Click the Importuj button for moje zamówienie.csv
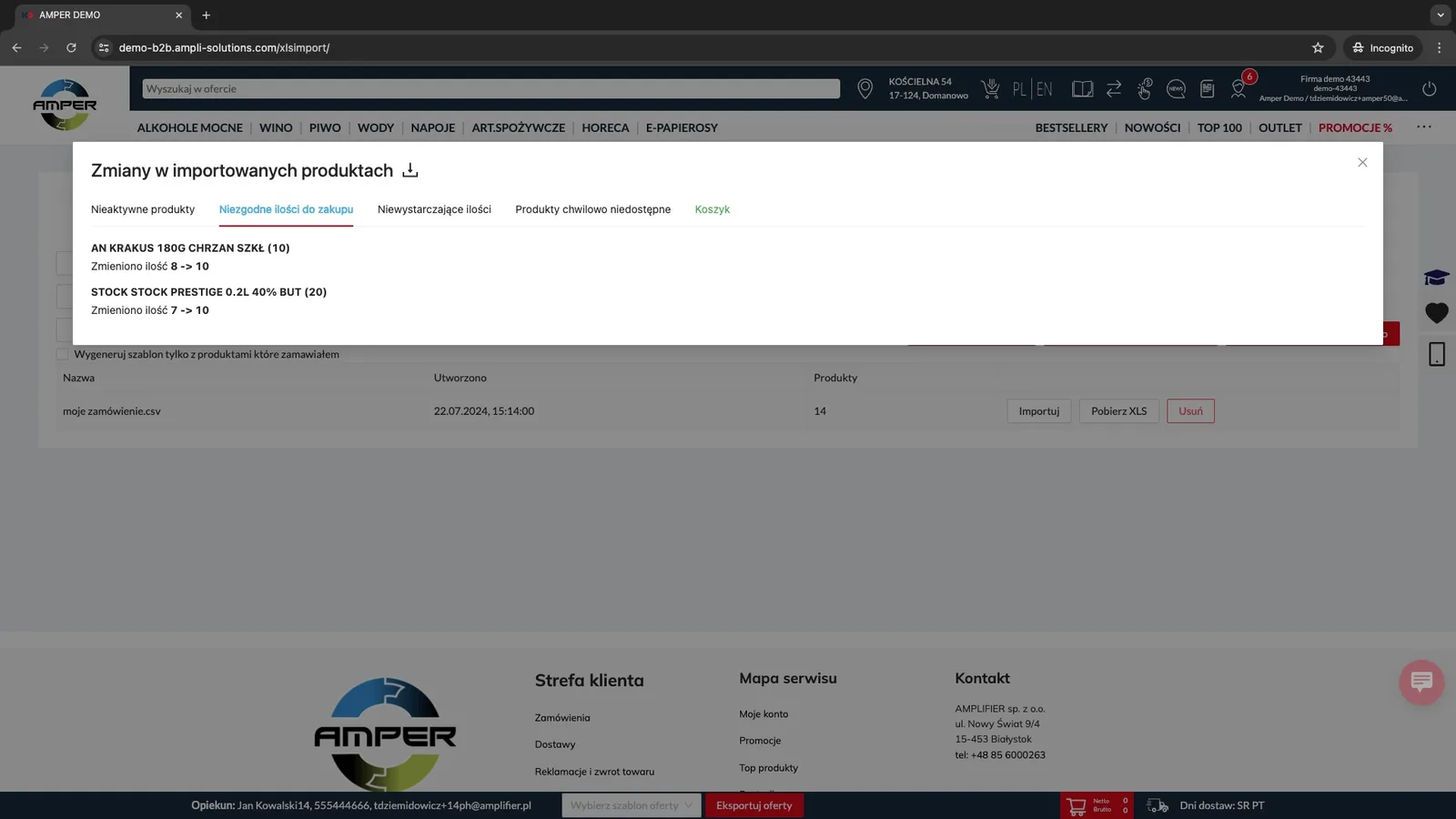Image resolution: width=1456 pixels, height=819 pixels. (1038, 411)
